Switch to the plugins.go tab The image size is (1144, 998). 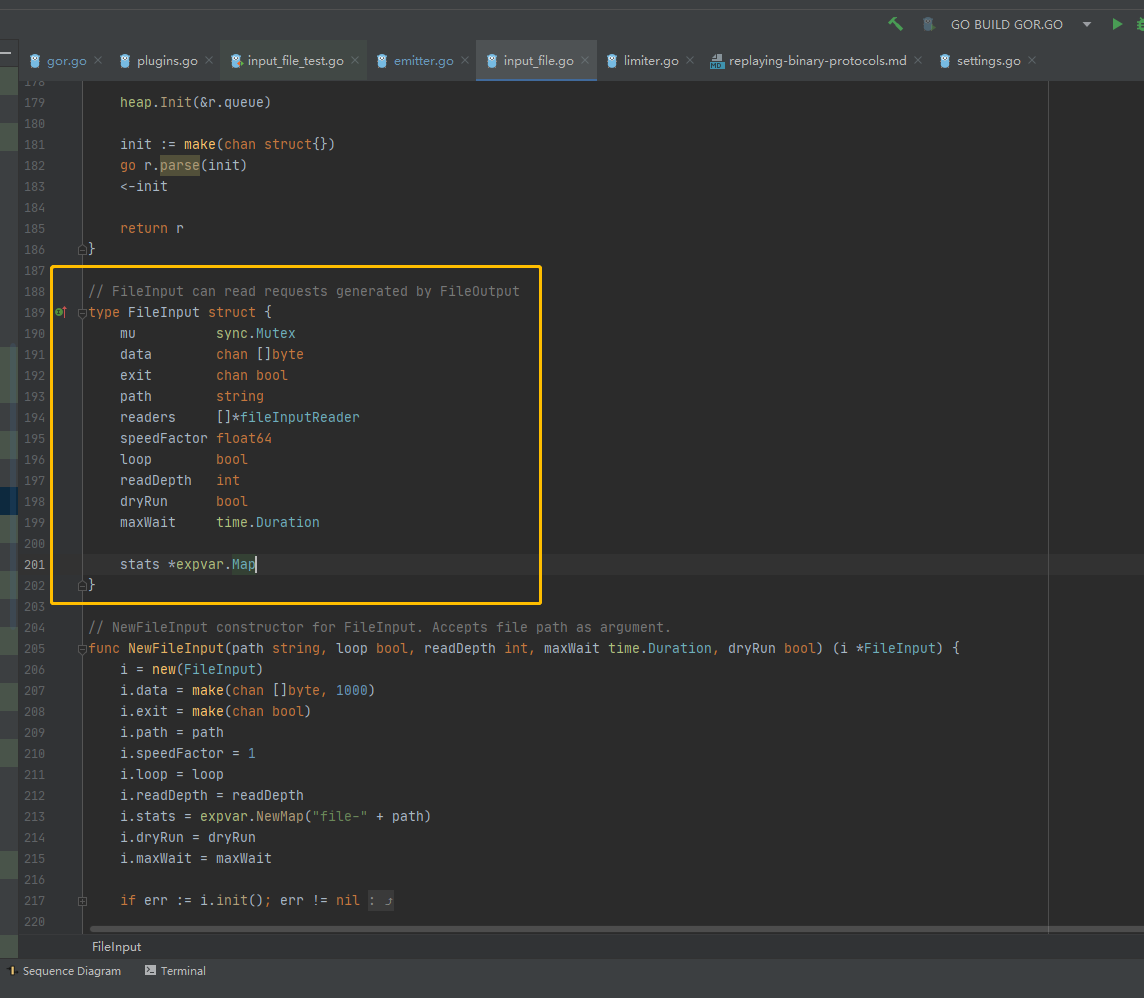click(x=167, y=61)
